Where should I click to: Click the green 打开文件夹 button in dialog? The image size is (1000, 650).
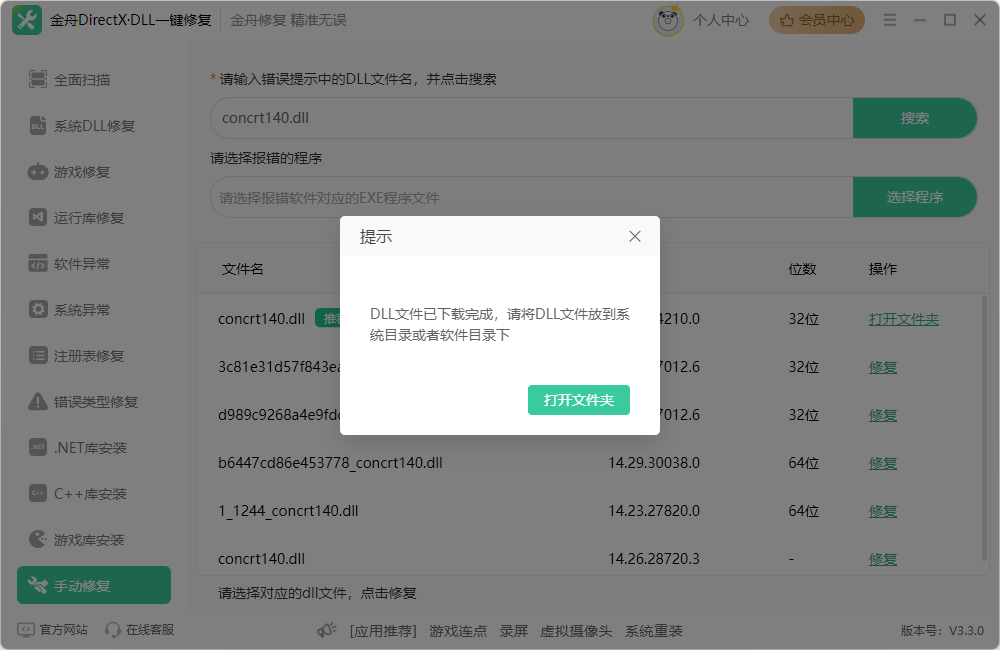[x=578, y=400]
